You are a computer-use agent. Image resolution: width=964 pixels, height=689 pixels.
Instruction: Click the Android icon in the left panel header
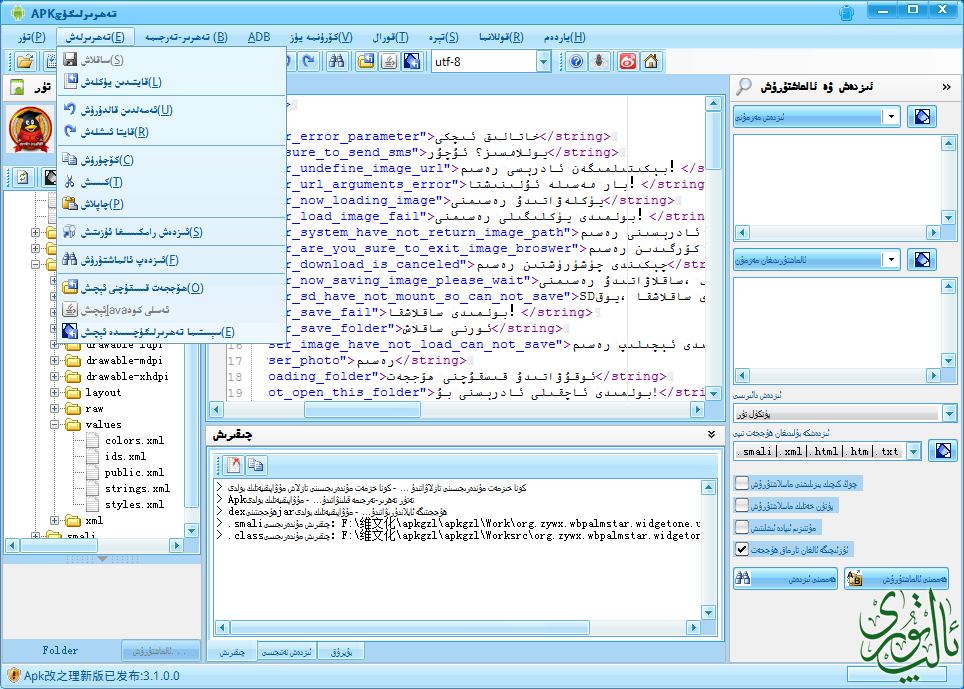[x=17, y=87]
